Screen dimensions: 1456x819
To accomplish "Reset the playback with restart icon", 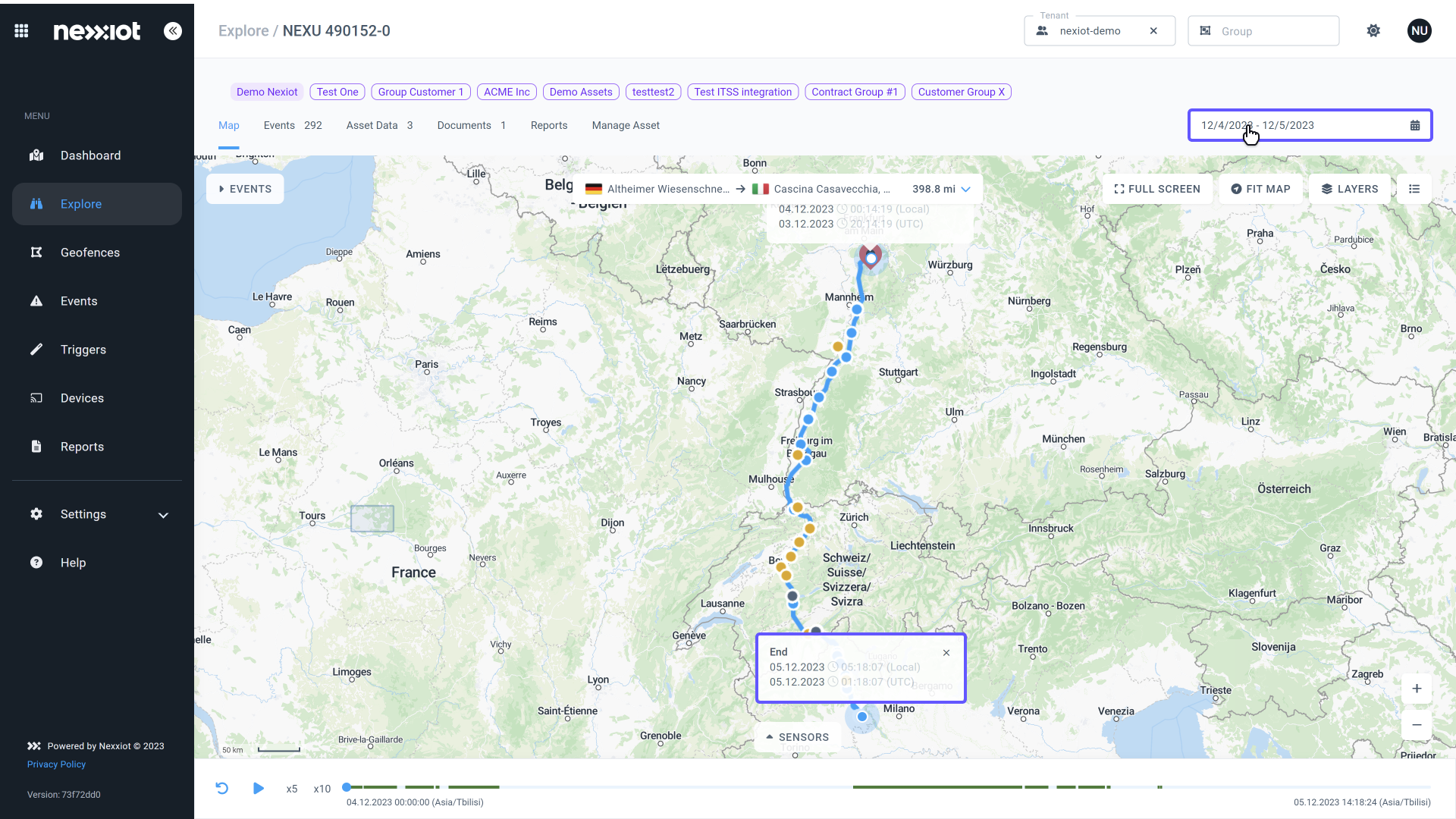I will pos(222,789).
